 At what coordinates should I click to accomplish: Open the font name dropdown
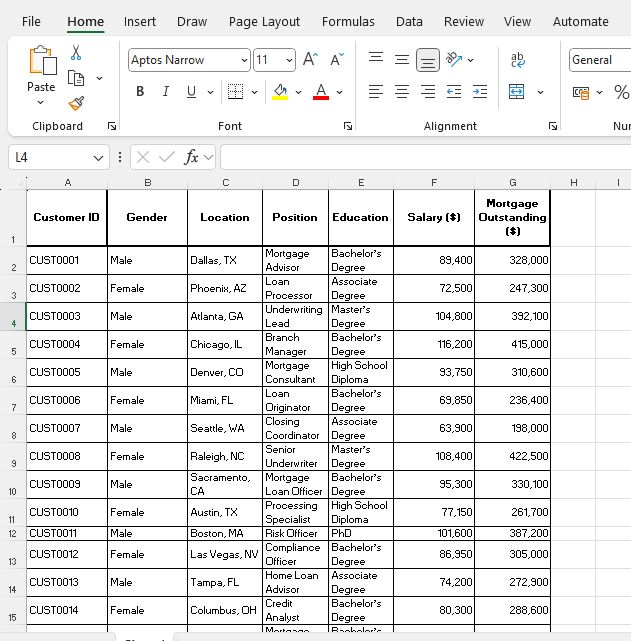coord(244,61)
